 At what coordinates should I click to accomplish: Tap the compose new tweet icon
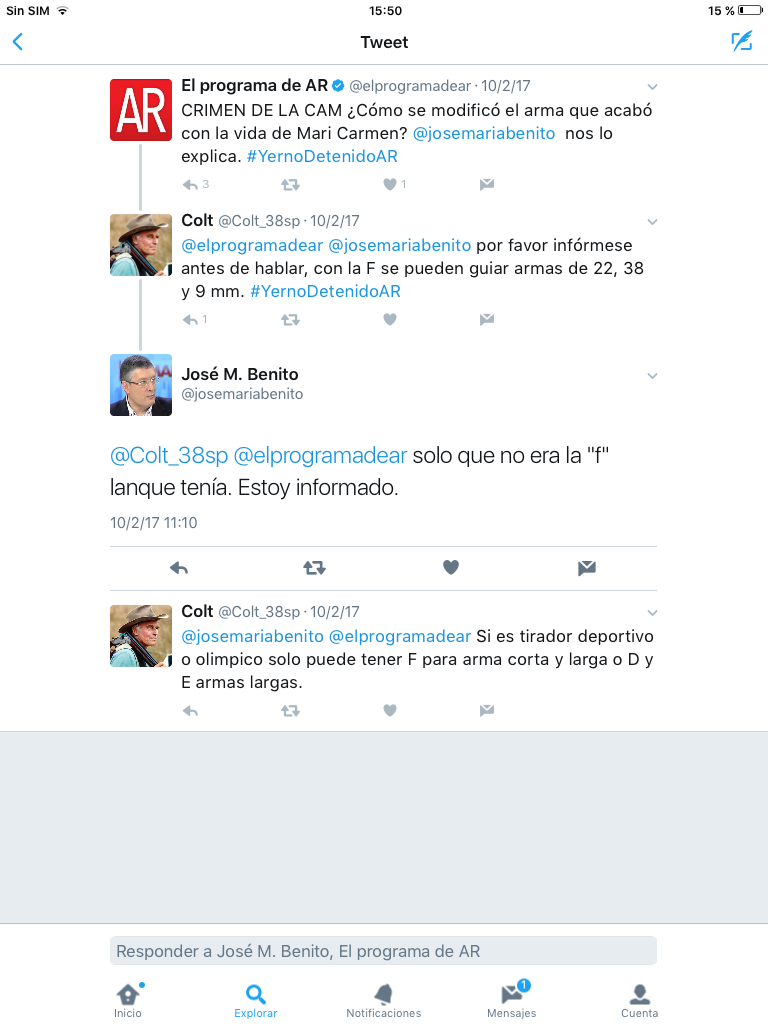[742, 42]
